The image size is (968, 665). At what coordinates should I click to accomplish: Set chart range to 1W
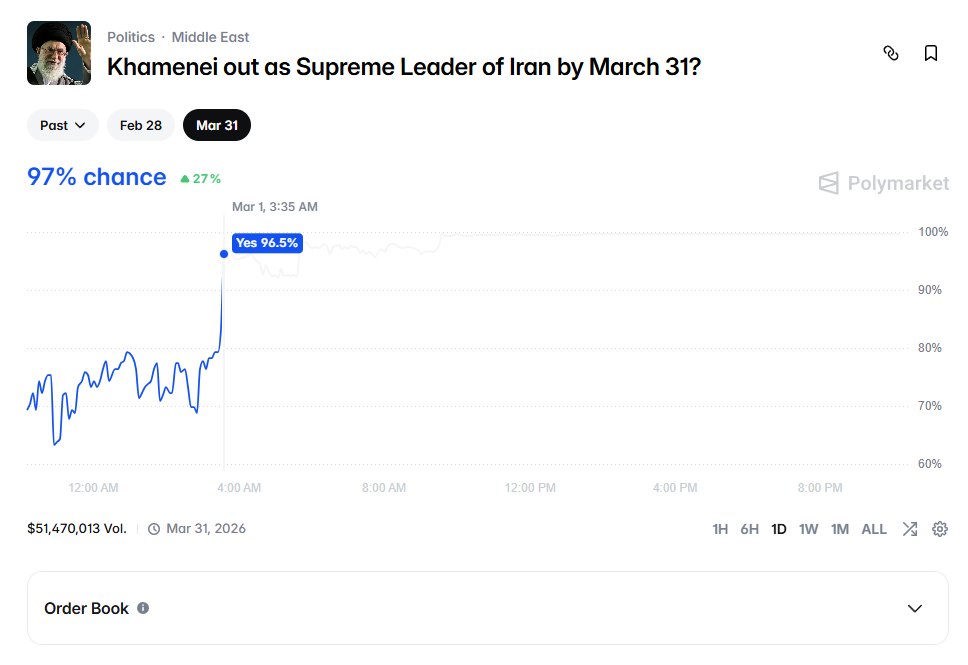tap(809, 529)
